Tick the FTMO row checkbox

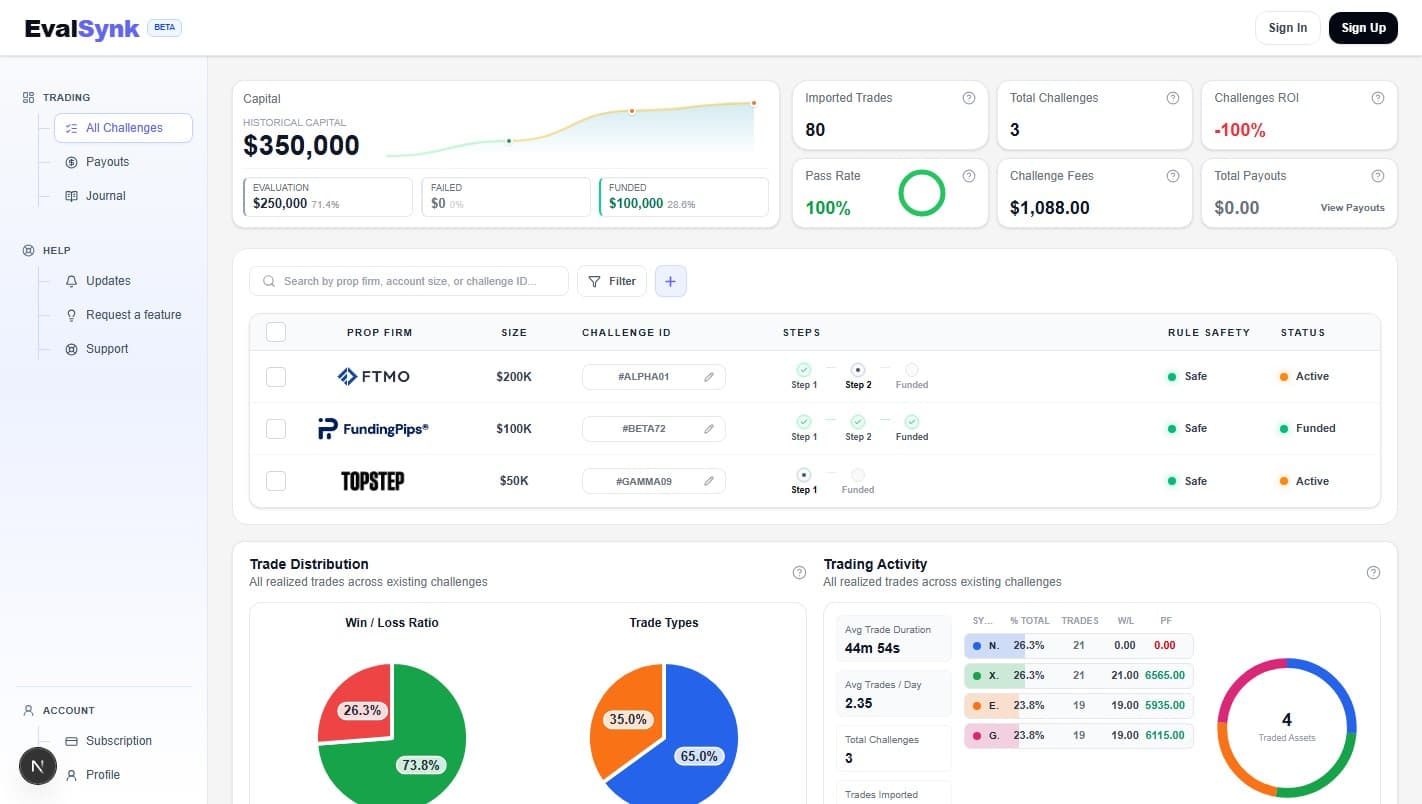[276, 377]
